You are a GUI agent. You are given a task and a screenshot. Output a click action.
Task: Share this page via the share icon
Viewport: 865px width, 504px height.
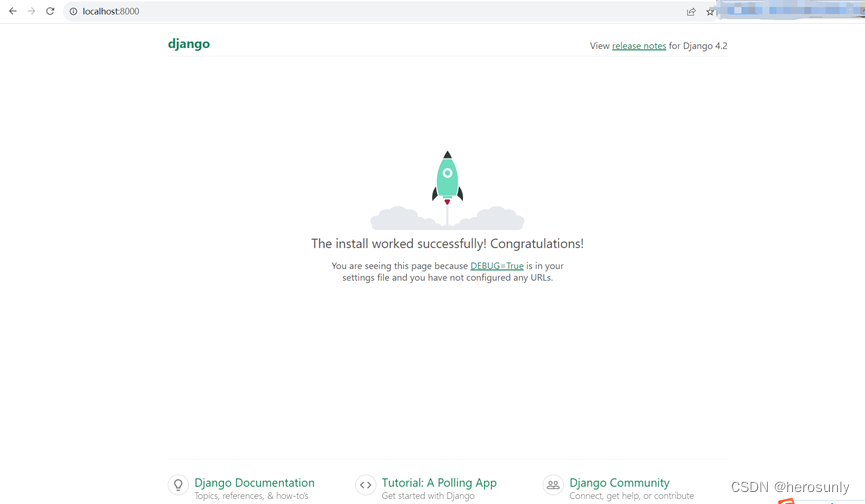691,12
